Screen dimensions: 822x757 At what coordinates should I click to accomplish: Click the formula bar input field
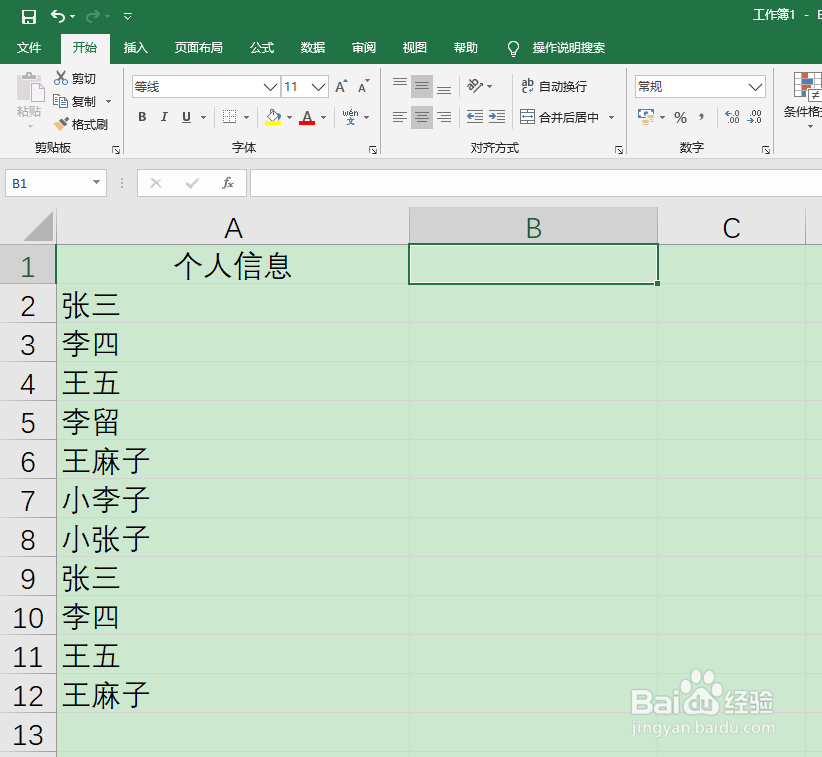point(536,183)
